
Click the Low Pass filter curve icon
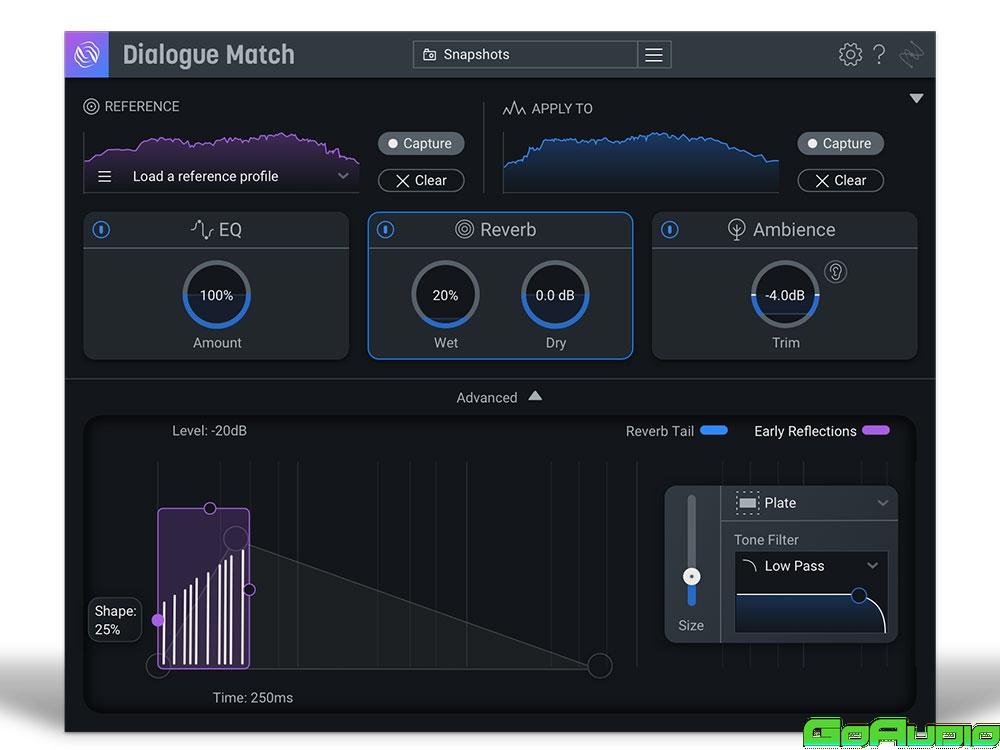pos(749,566)
